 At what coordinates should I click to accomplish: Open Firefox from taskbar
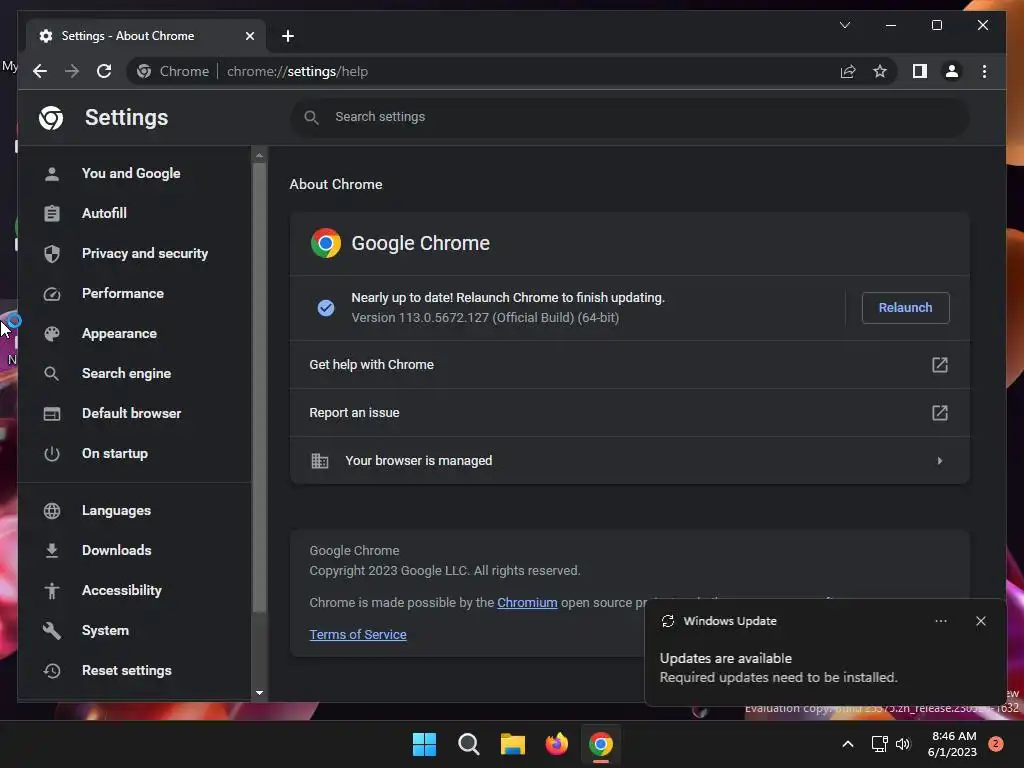556,744
